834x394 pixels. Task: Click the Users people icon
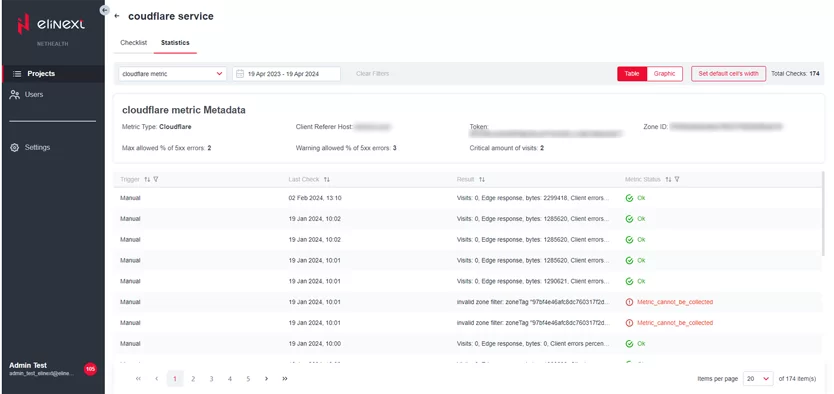[15, 95]
